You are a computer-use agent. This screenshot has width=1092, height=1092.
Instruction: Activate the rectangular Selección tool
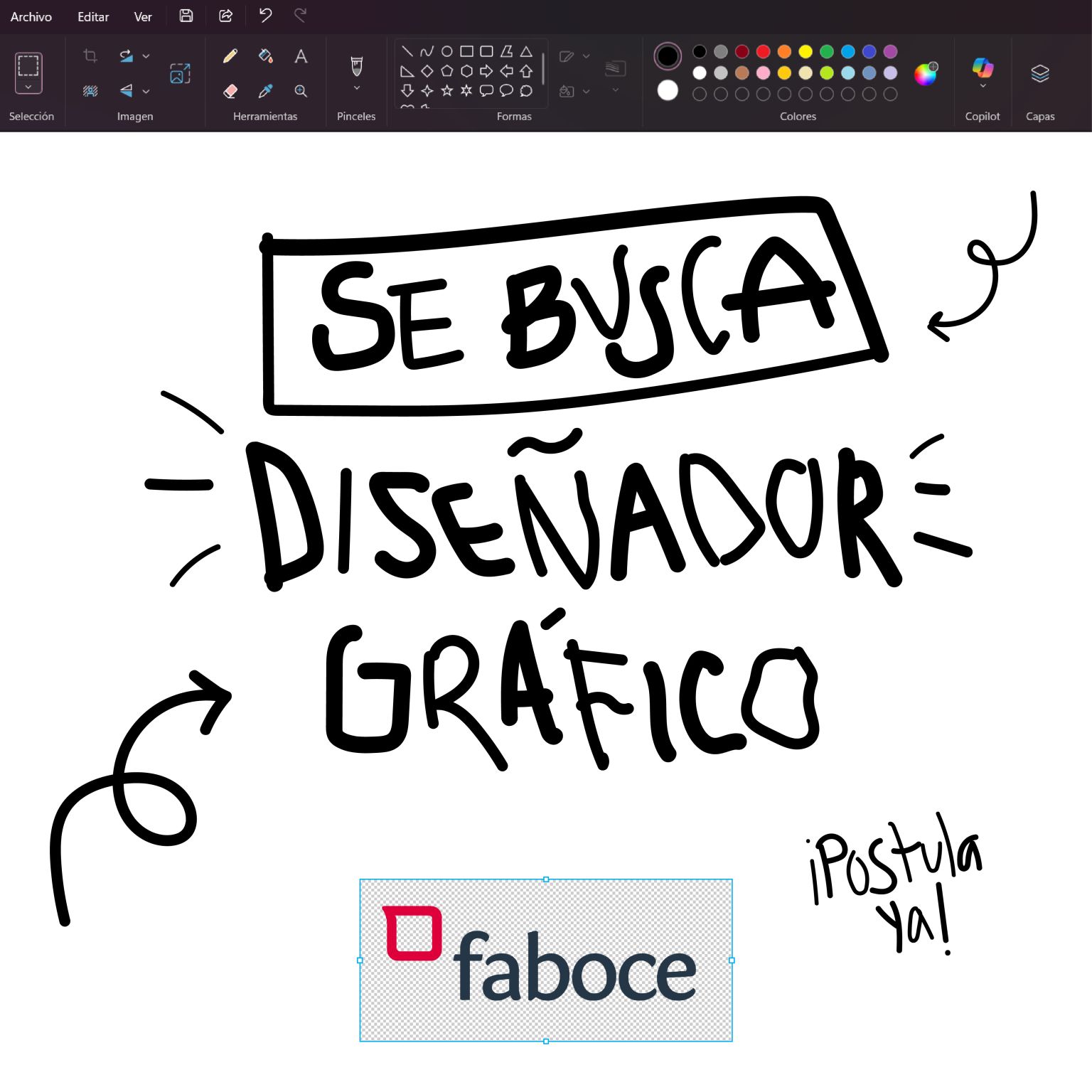tap(28, 65)
